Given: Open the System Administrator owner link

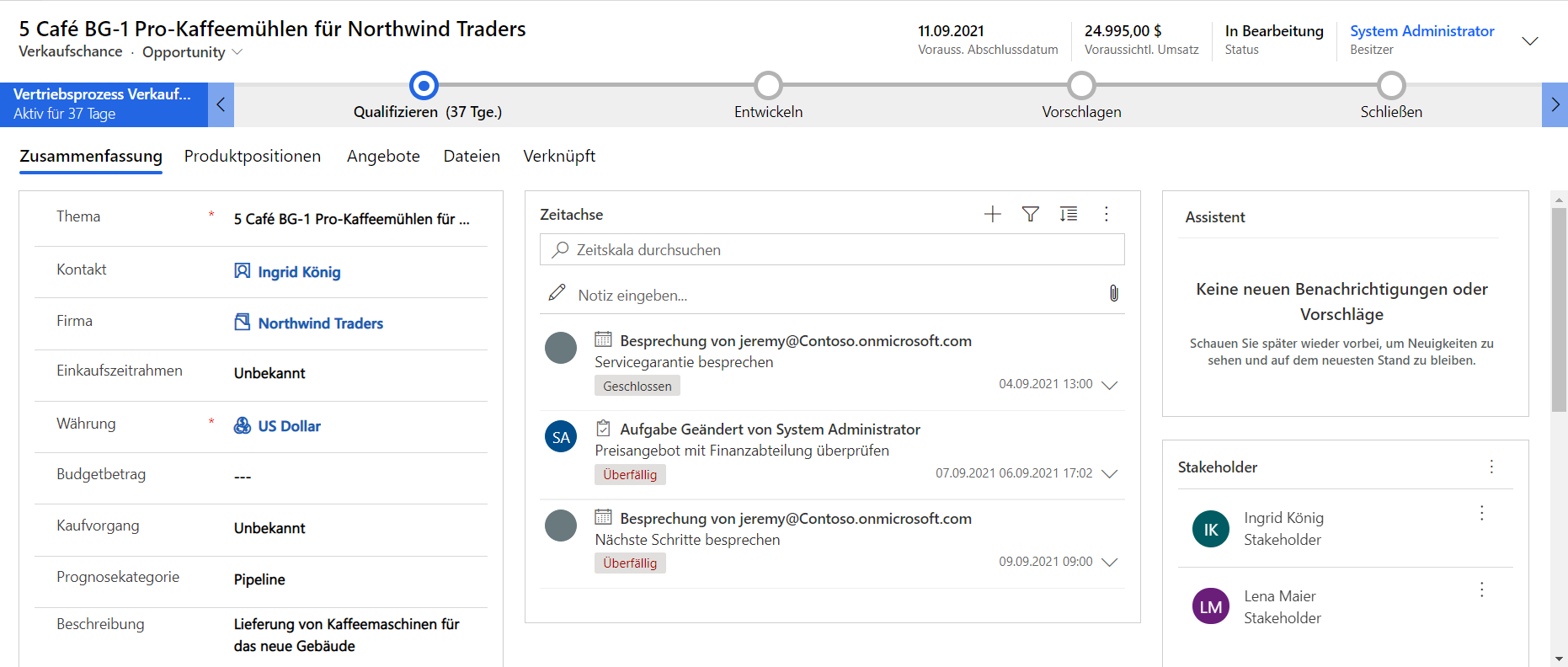Looking at the screenshot, I should pyautogui.click(x=1422, y=31).
